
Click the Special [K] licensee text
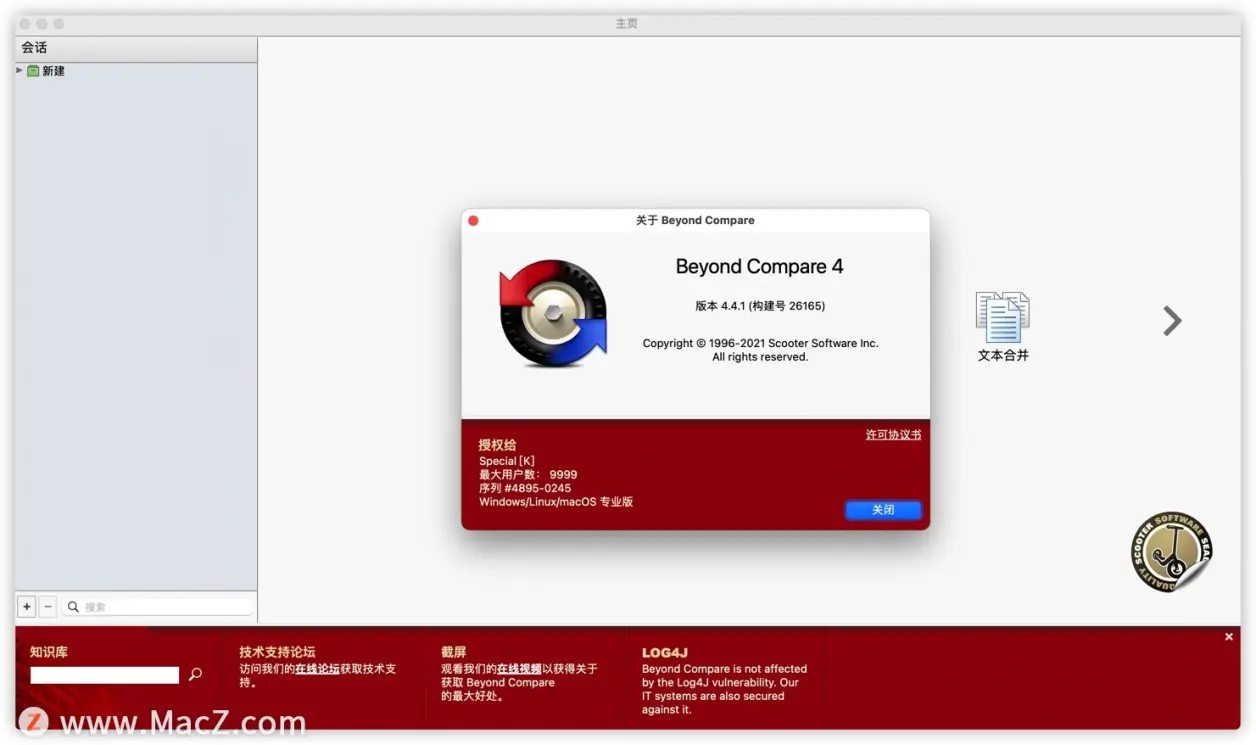tap(507, 461)
